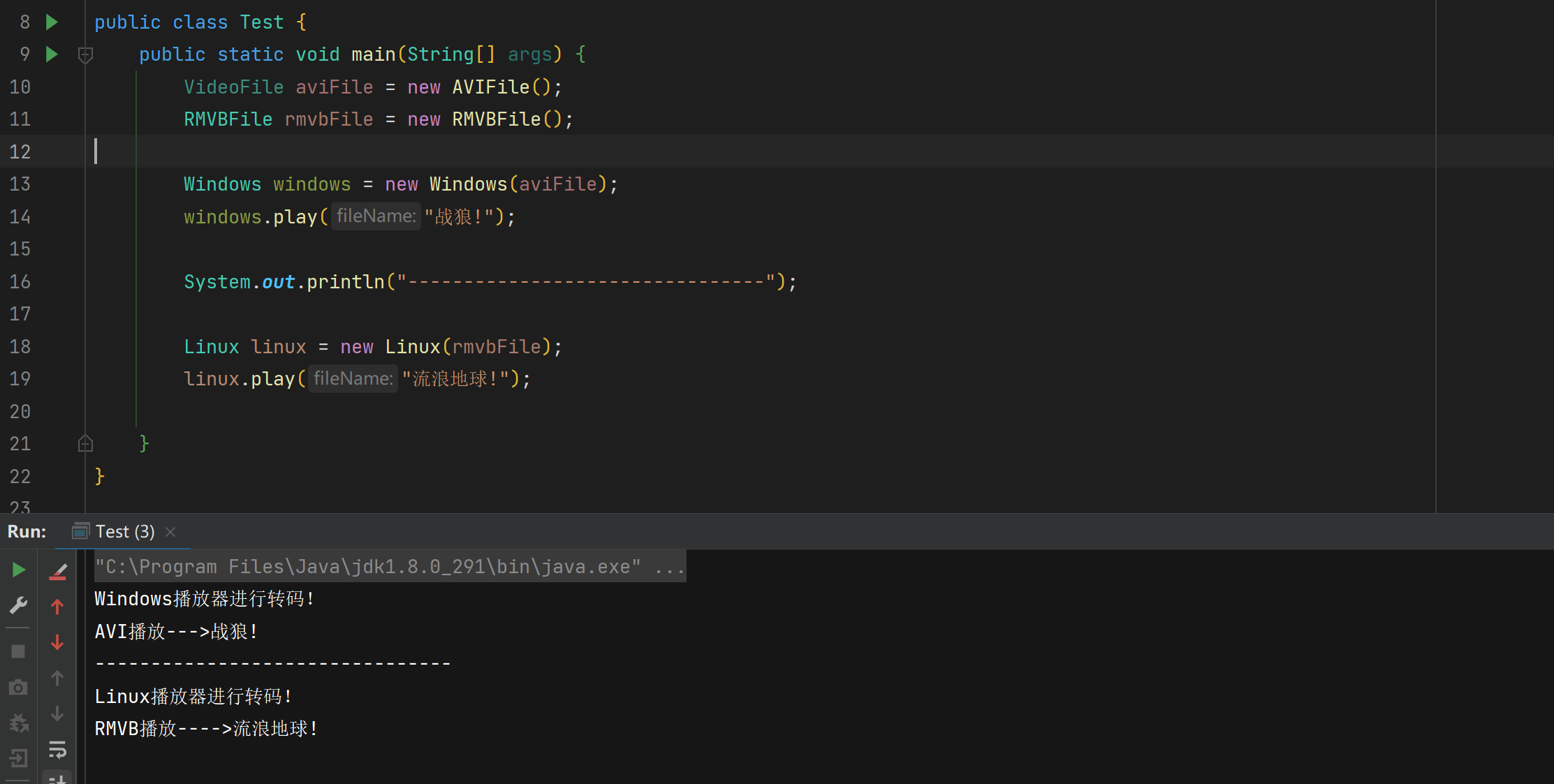Run main method from line 9 gutter

point(52,54)
